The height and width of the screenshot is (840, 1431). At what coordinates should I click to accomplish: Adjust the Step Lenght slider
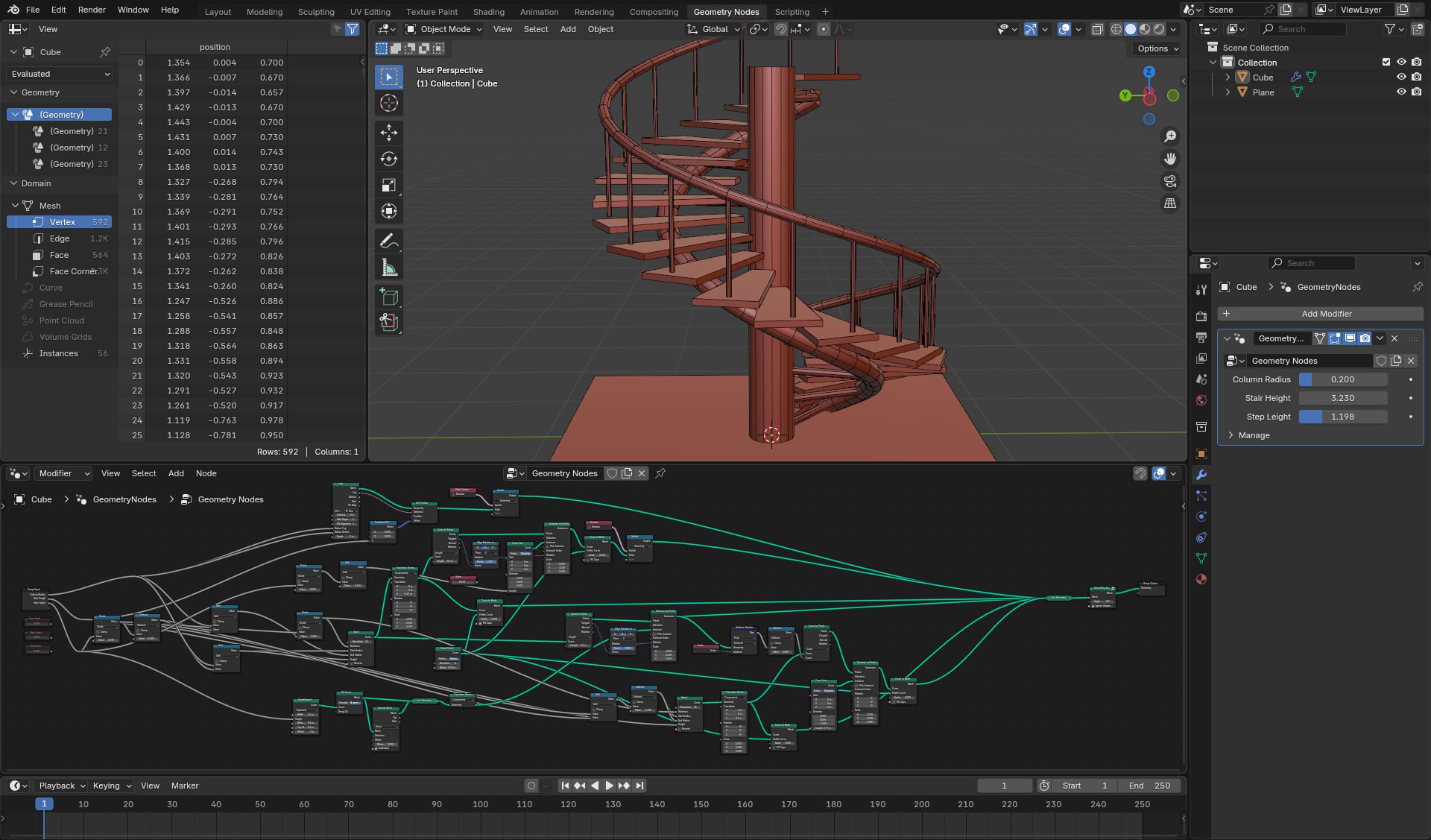point(1343,417)
